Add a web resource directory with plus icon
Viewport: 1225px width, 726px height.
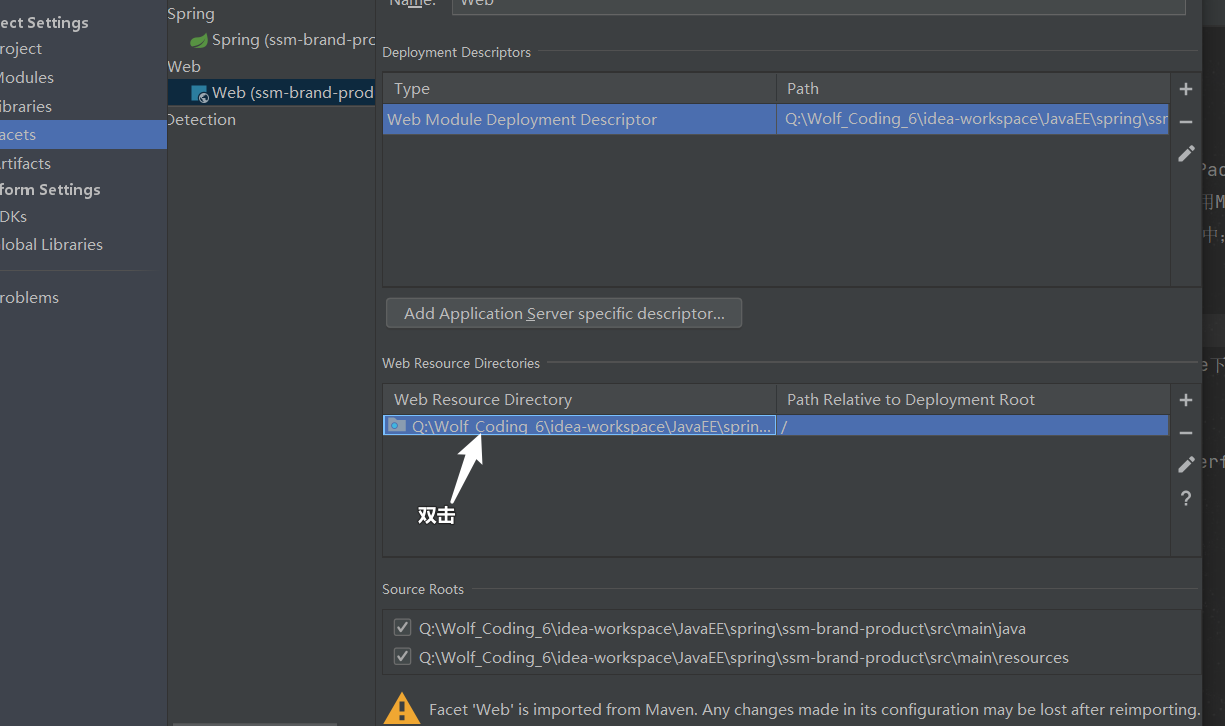click(1186, 400)
